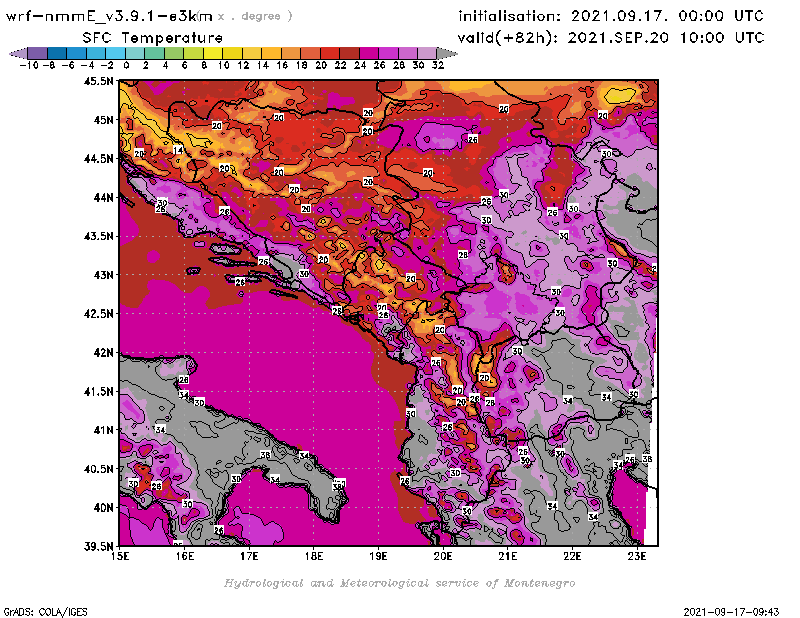The height and width of the screenshot is (618, 800).
Task: Click the legend value '0'
Action: coord(126,65)
